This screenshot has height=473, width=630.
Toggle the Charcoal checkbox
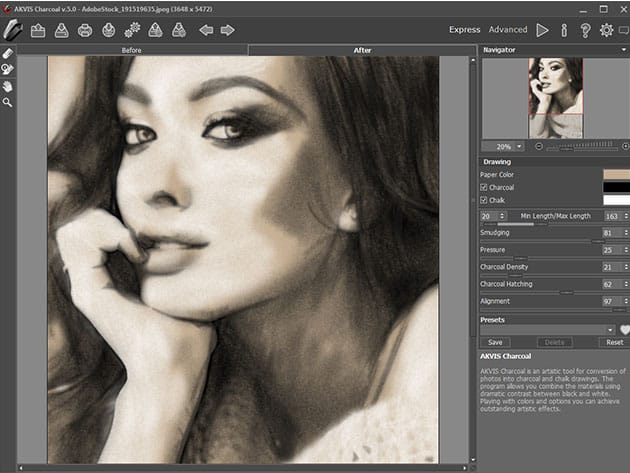(485, 187)
